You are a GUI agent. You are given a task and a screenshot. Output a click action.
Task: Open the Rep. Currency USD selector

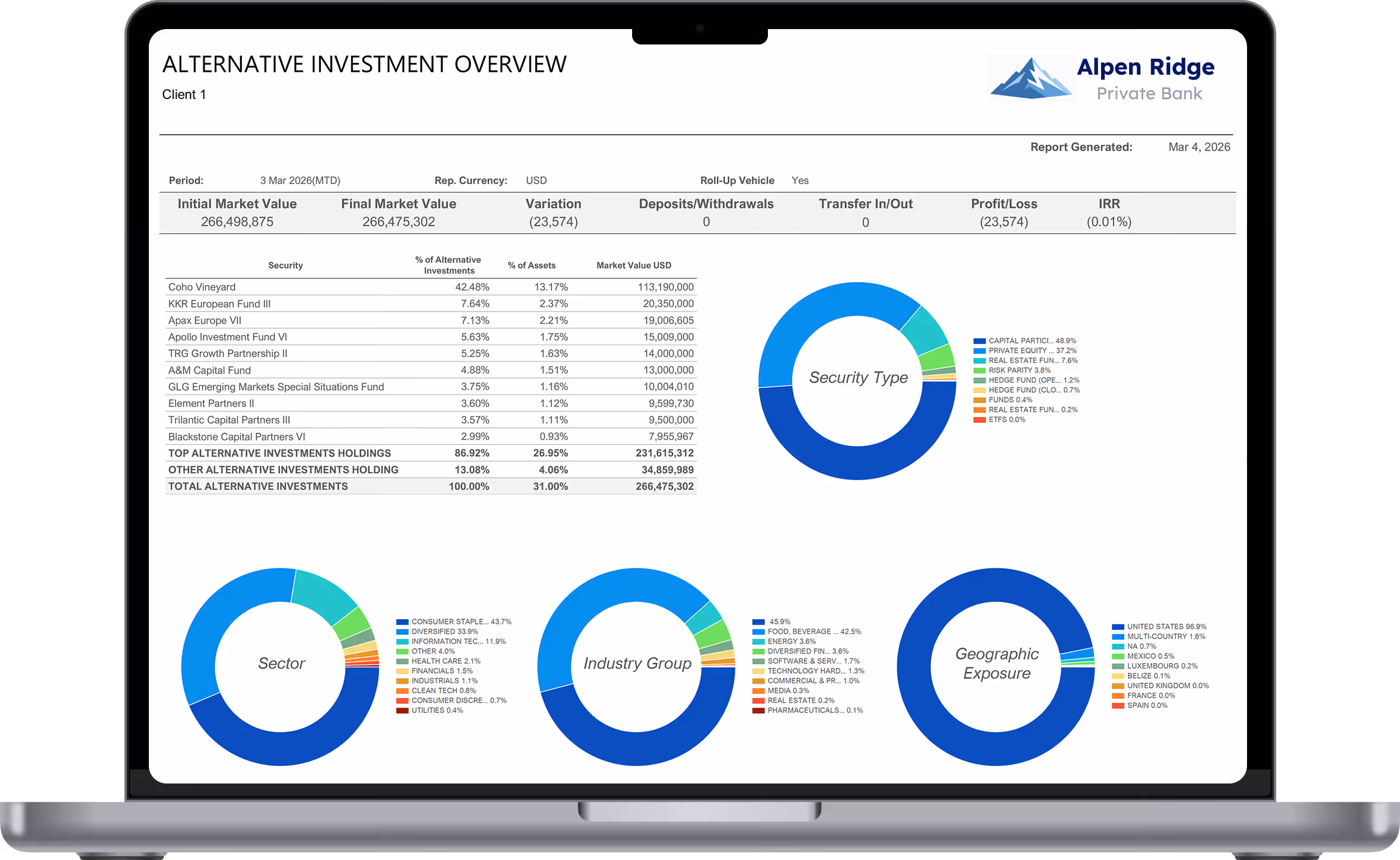535,180
